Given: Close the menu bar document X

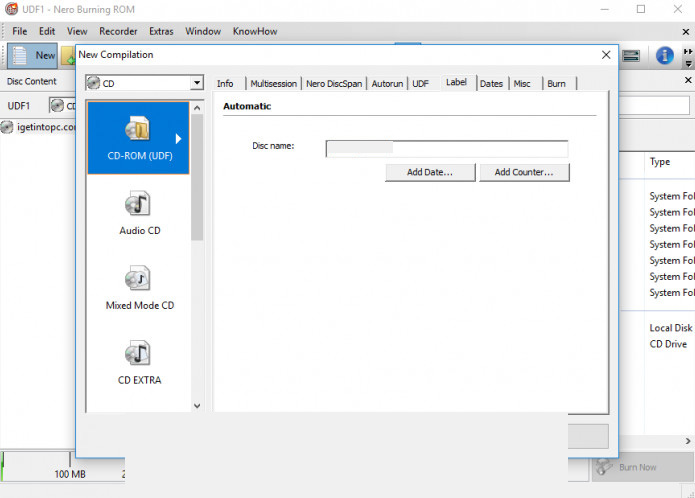Looking at the screenshot, I should tap(686, 32).
